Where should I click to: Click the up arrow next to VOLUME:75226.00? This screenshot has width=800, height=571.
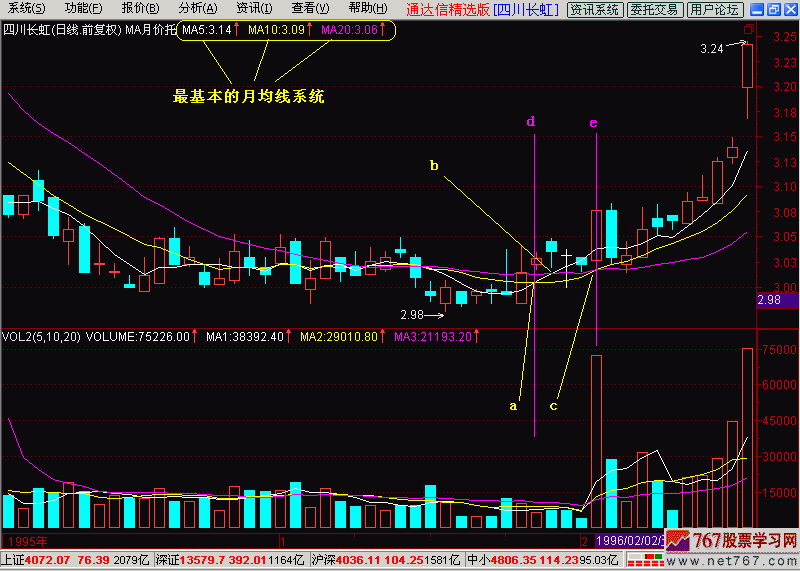click(x=196, y=338)
